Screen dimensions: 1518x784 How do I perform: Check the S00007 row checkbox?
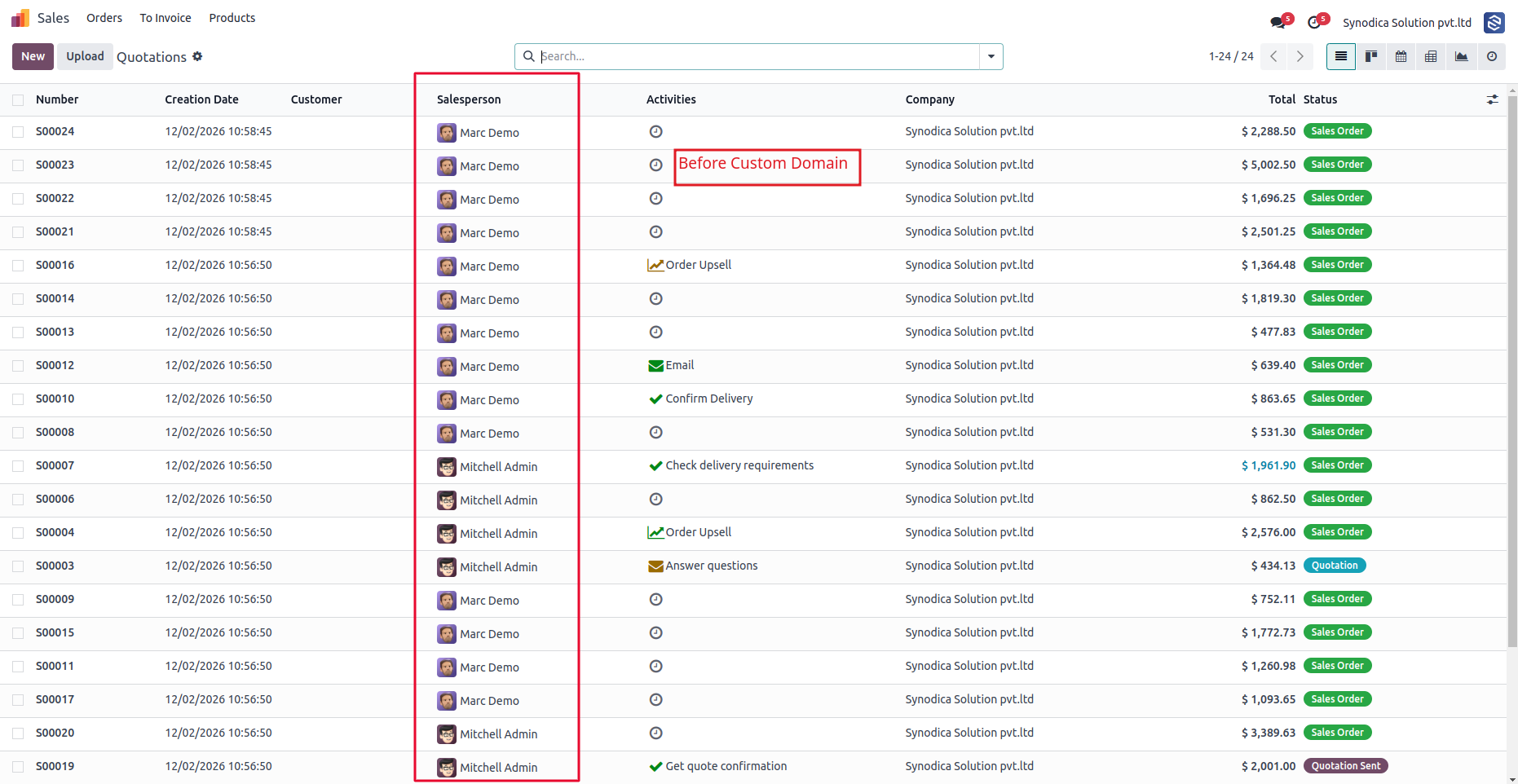[x=18, y=466]
